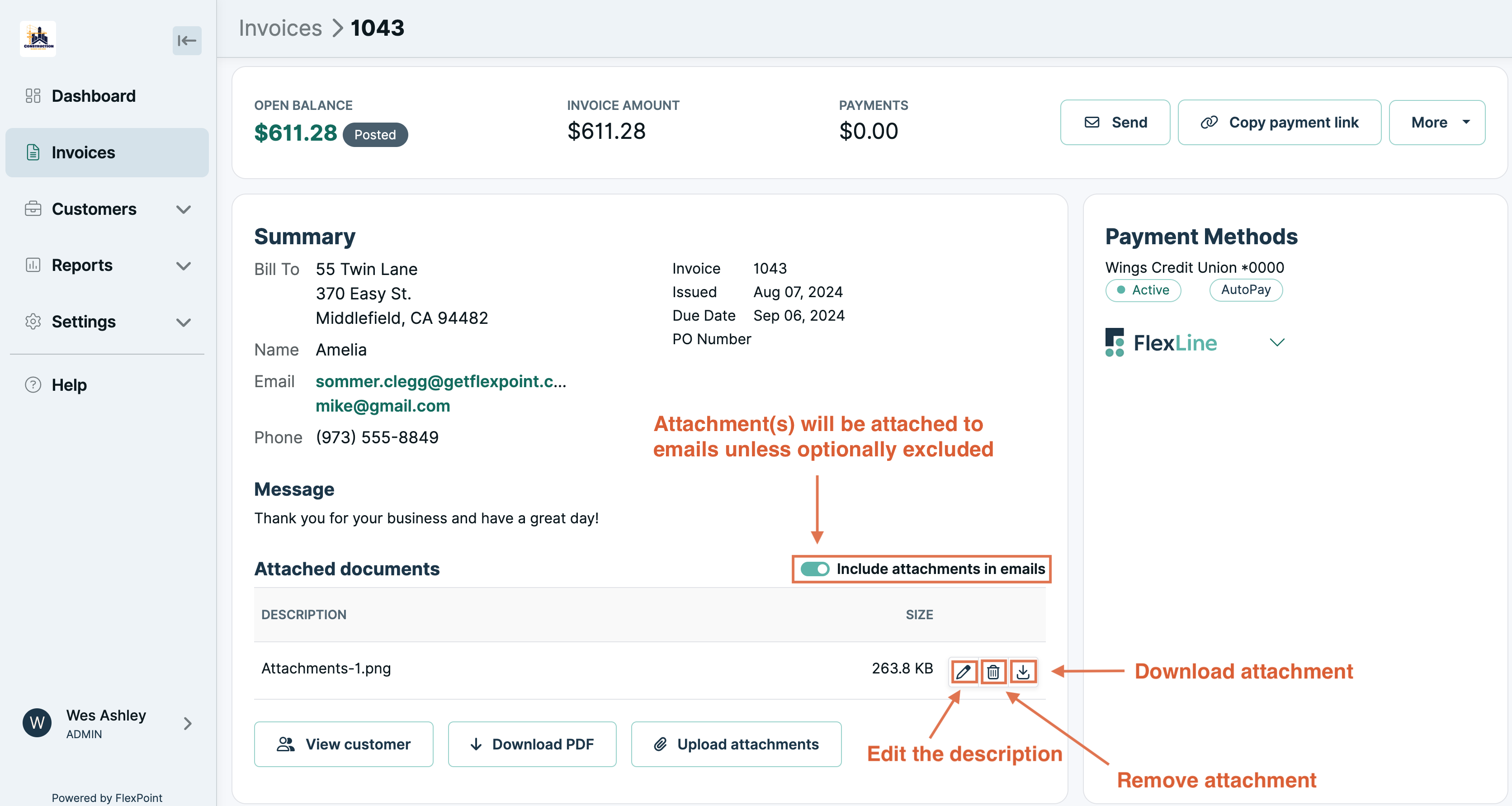The width and height of the screenshot is (1512, 806).
Task: Expand the FlexLine payment details chevron
Action: click(x=1278, y=342)
